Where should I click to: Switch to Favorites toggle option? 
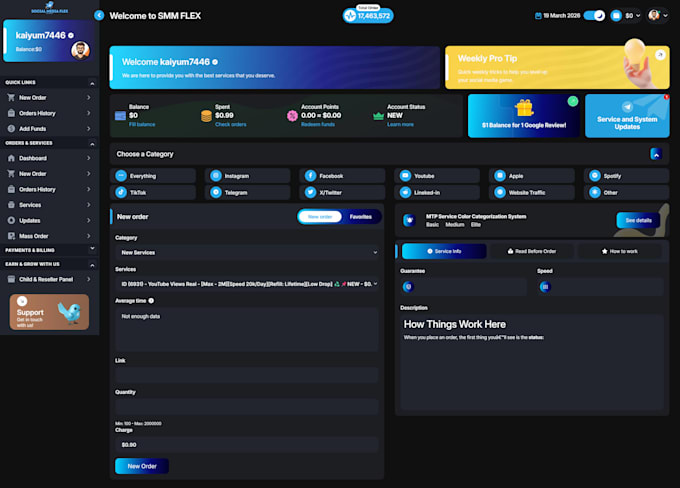(361, 216)
